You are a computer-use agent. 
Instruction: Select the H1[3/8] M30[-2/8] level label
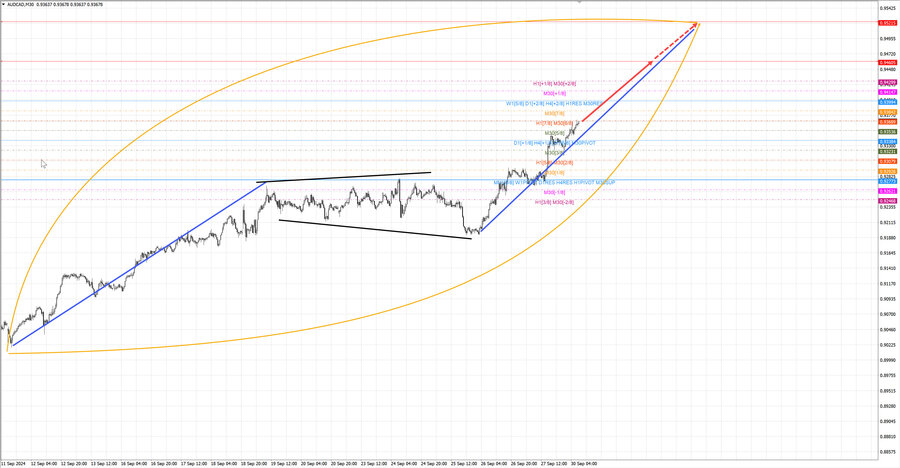pyautogui.click(x=554, y=202)
